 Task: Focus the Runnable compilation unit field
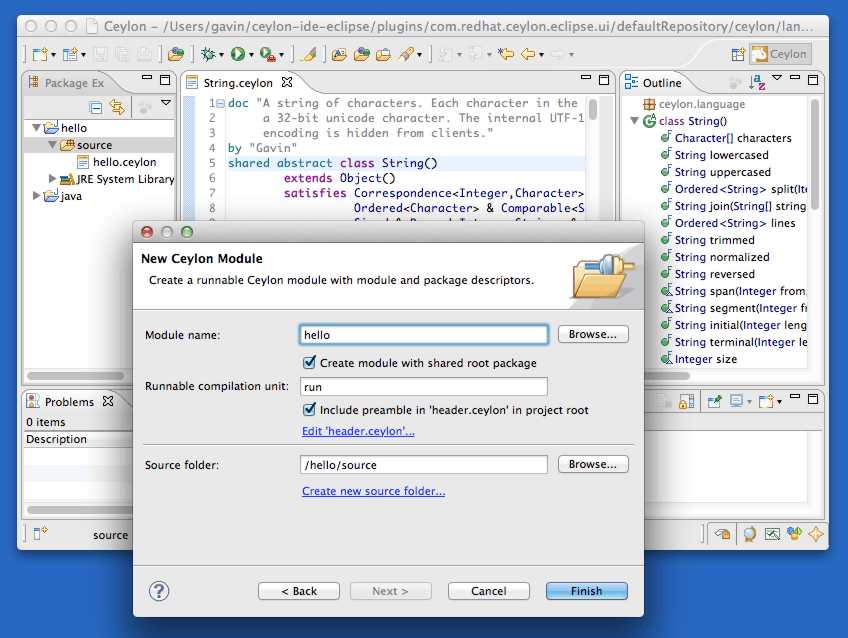click(423, 387)
